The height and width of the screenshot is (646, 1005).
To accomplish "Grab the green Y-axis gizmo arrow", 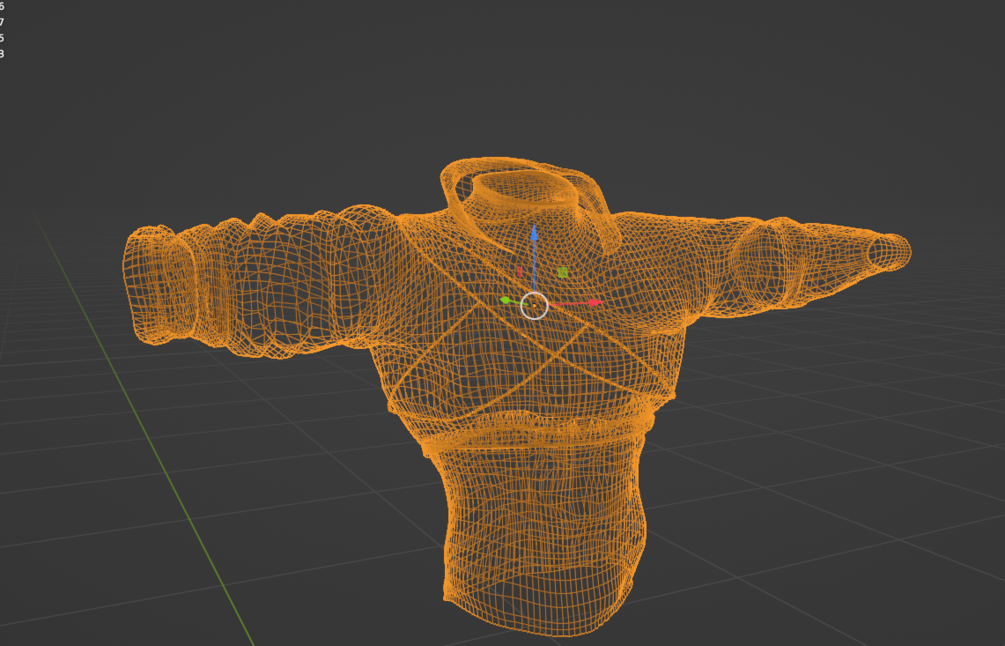I will [505, 300].
